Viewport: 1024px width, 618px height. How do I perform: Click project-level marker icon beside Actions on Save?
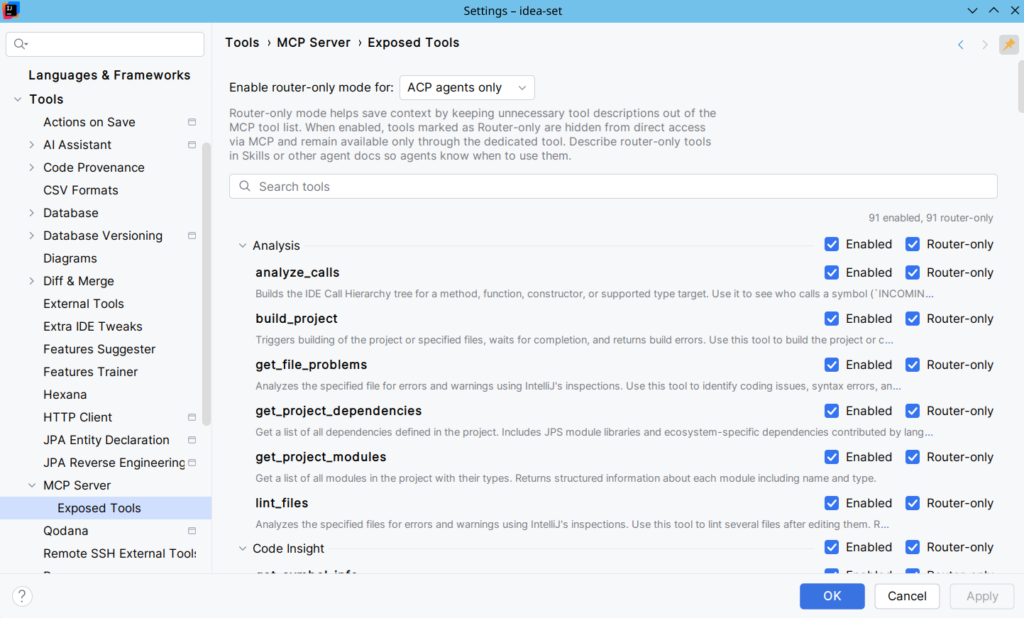192,122
